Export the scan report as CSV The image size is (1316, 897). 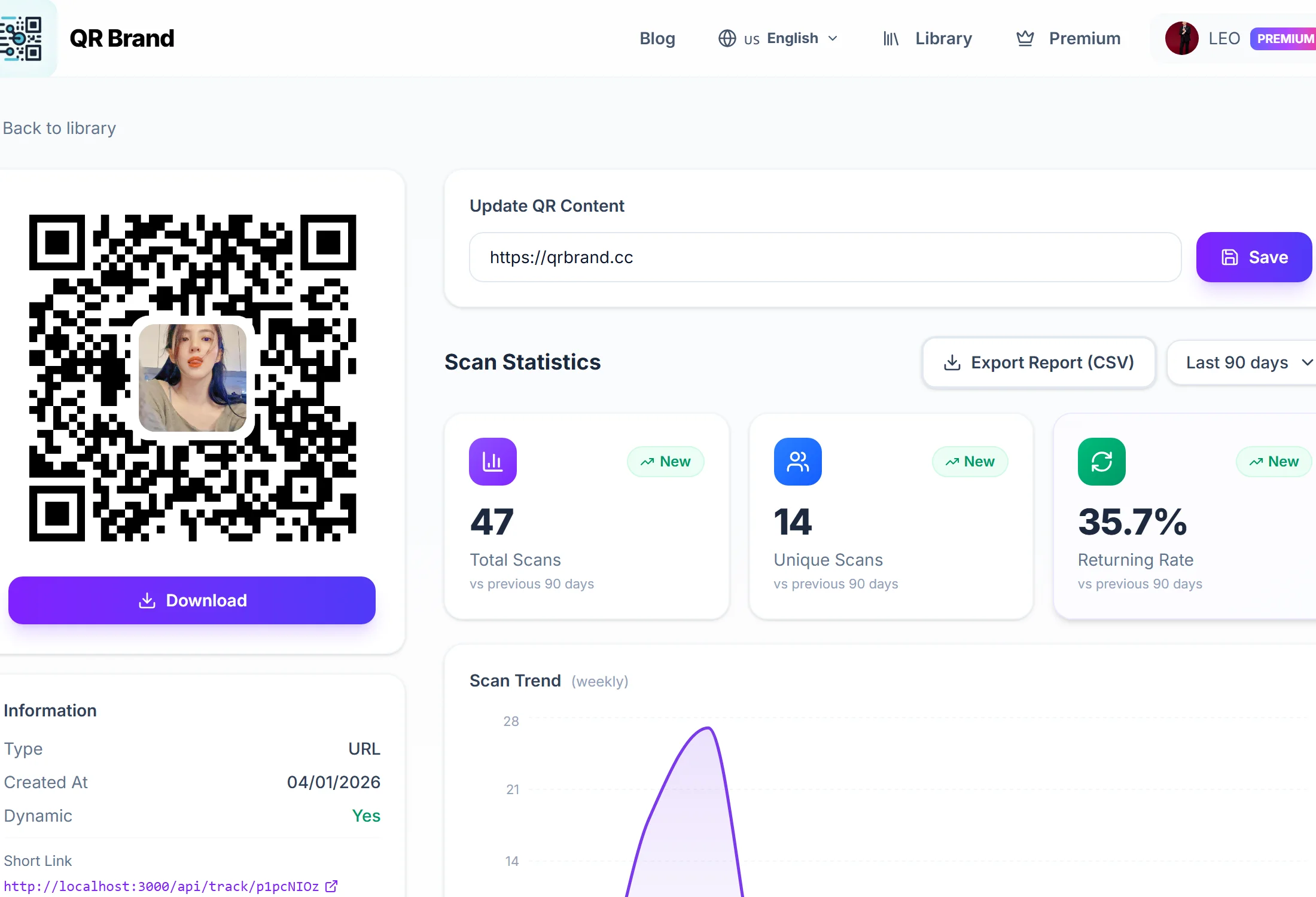point(1038,362)
